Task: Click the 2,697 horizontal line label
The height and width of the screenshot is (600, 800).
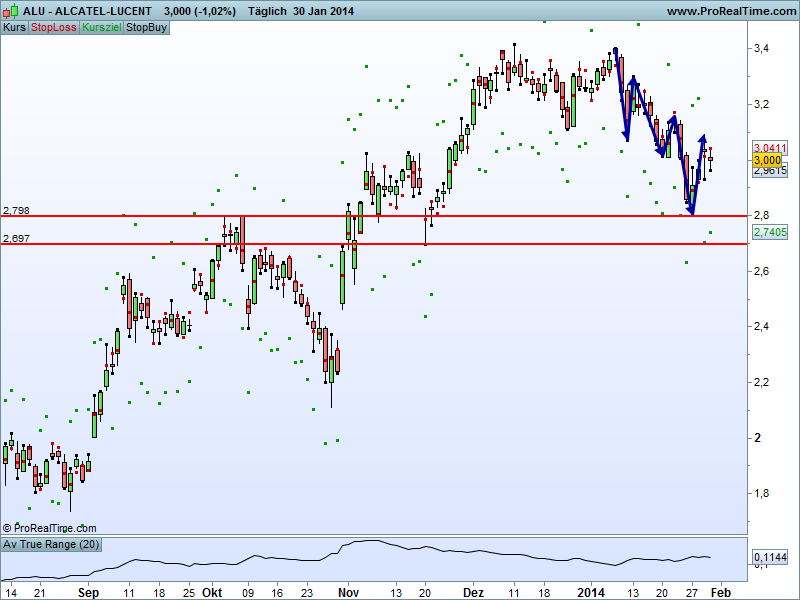Action: [x=16, y=238]
